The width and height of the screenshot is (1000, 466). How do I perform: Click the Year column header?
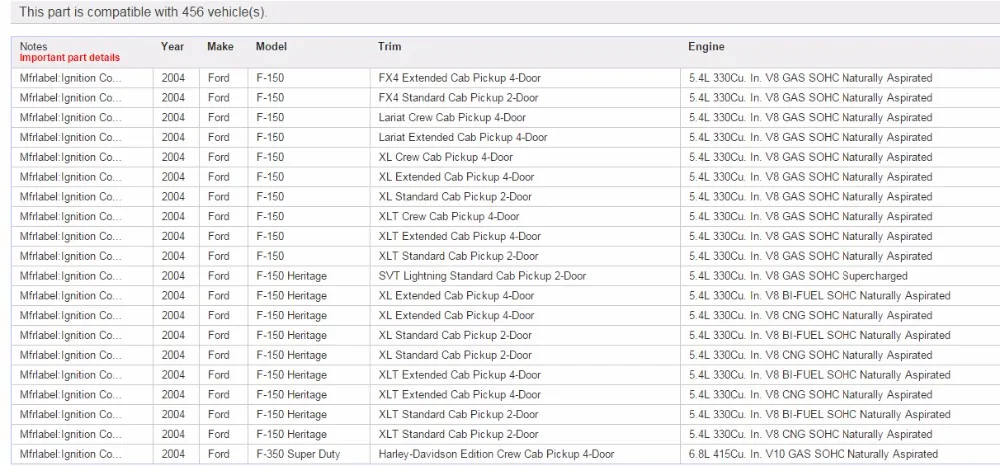[x=172, y=47]
